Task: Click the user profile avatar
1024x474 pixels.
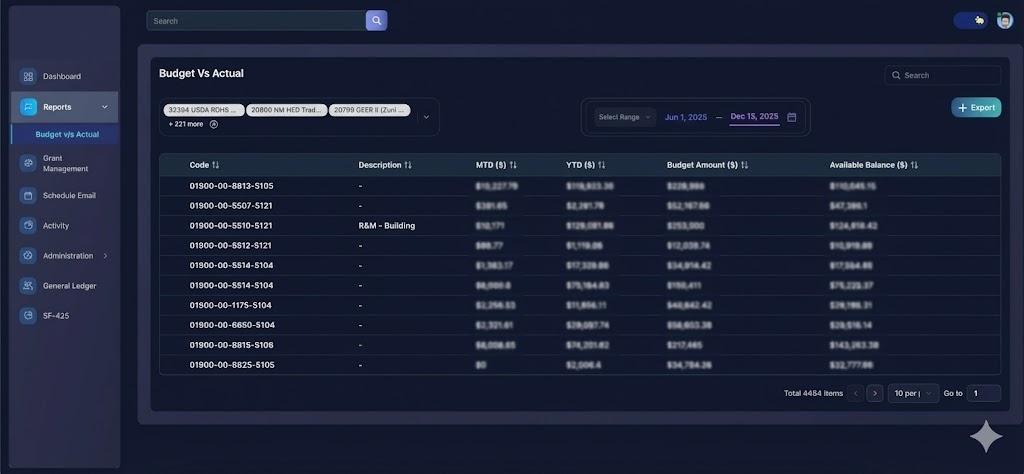Action: pyautogui.click(x=1005, y=20)
